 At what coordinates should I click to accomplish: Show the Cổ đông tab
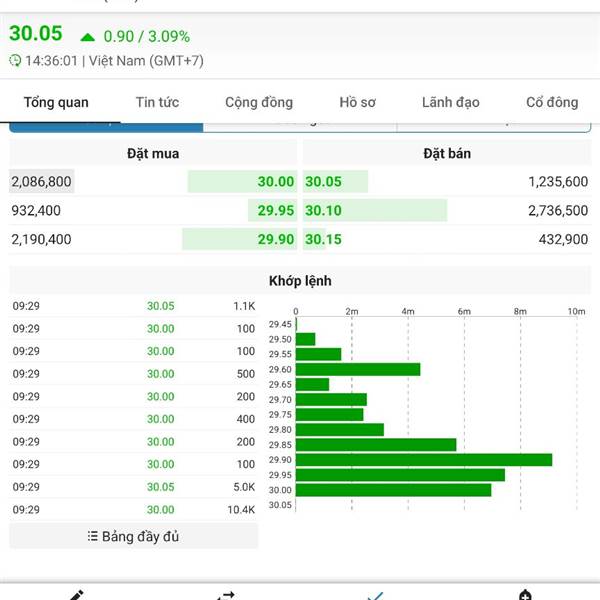[552, 102]
